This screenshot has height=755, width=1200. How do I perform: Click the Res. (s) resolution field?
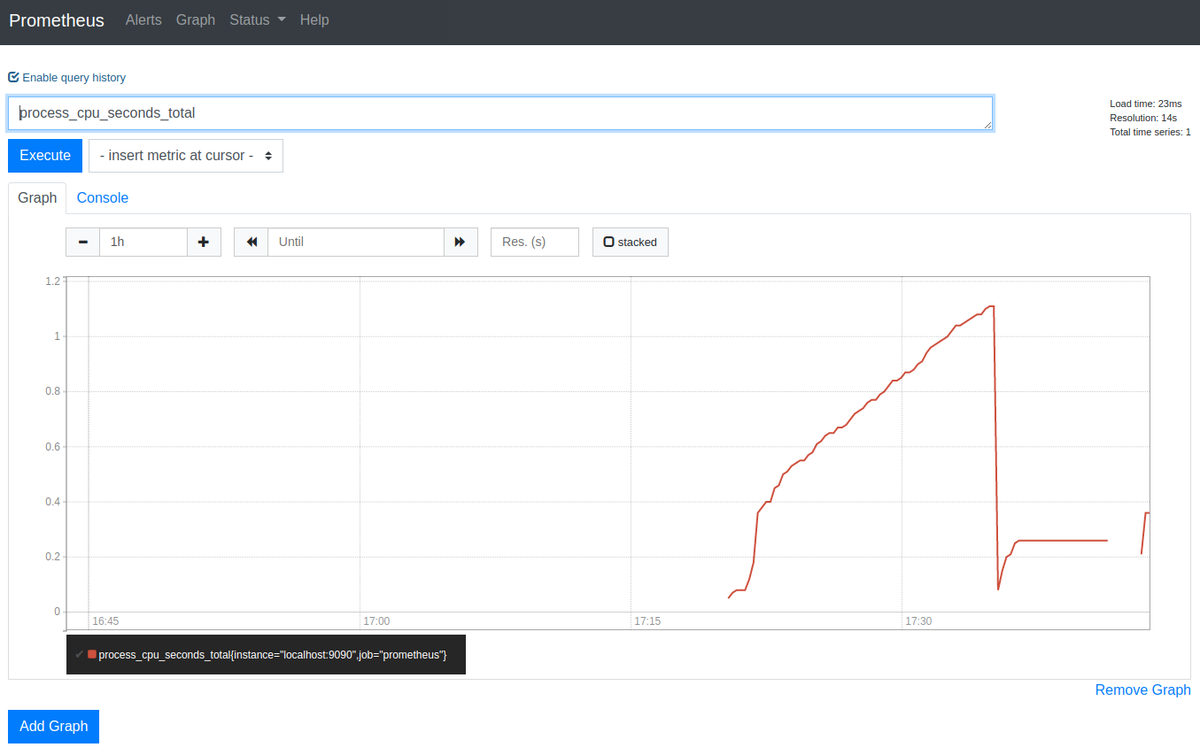[535, 242]
